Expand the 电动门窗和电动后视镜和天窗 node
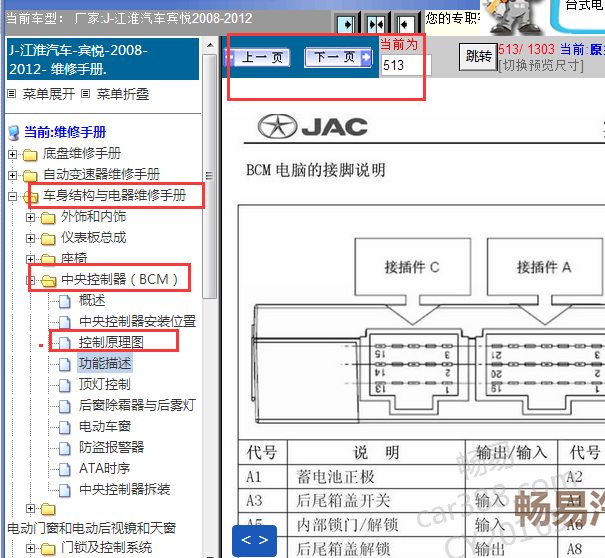Screen dimensions: 605x558 [x=30, y=509]
